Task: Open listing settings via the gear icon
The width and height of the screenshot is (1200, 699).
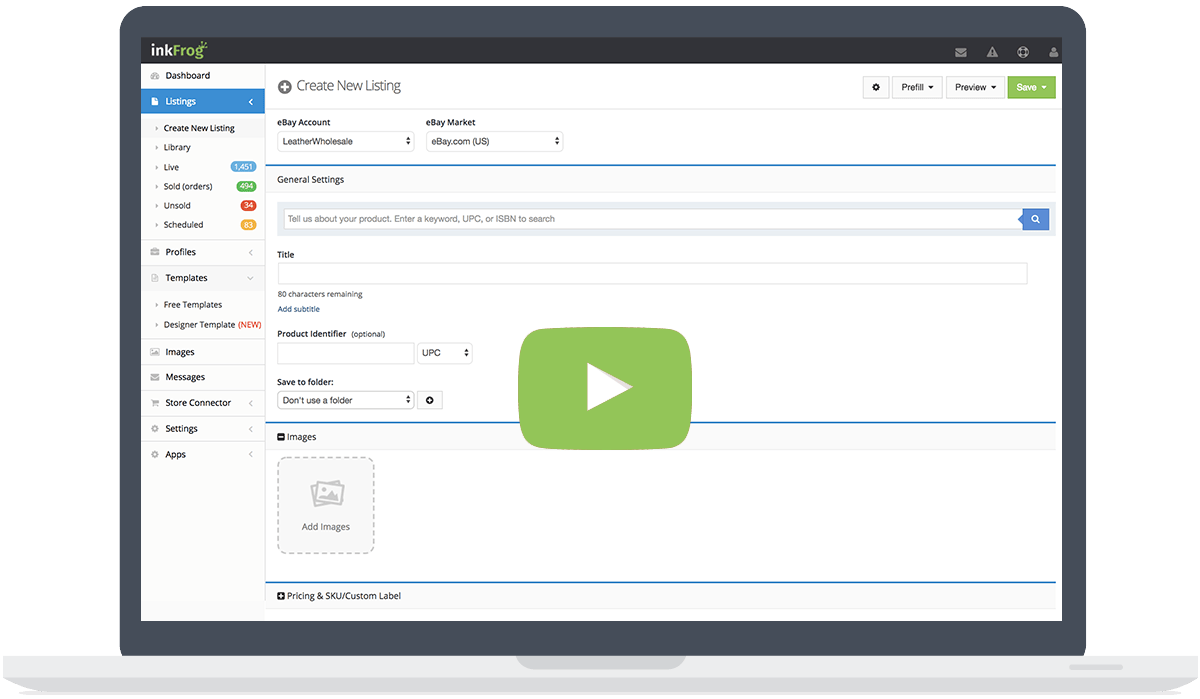Action: coord(875,87)
